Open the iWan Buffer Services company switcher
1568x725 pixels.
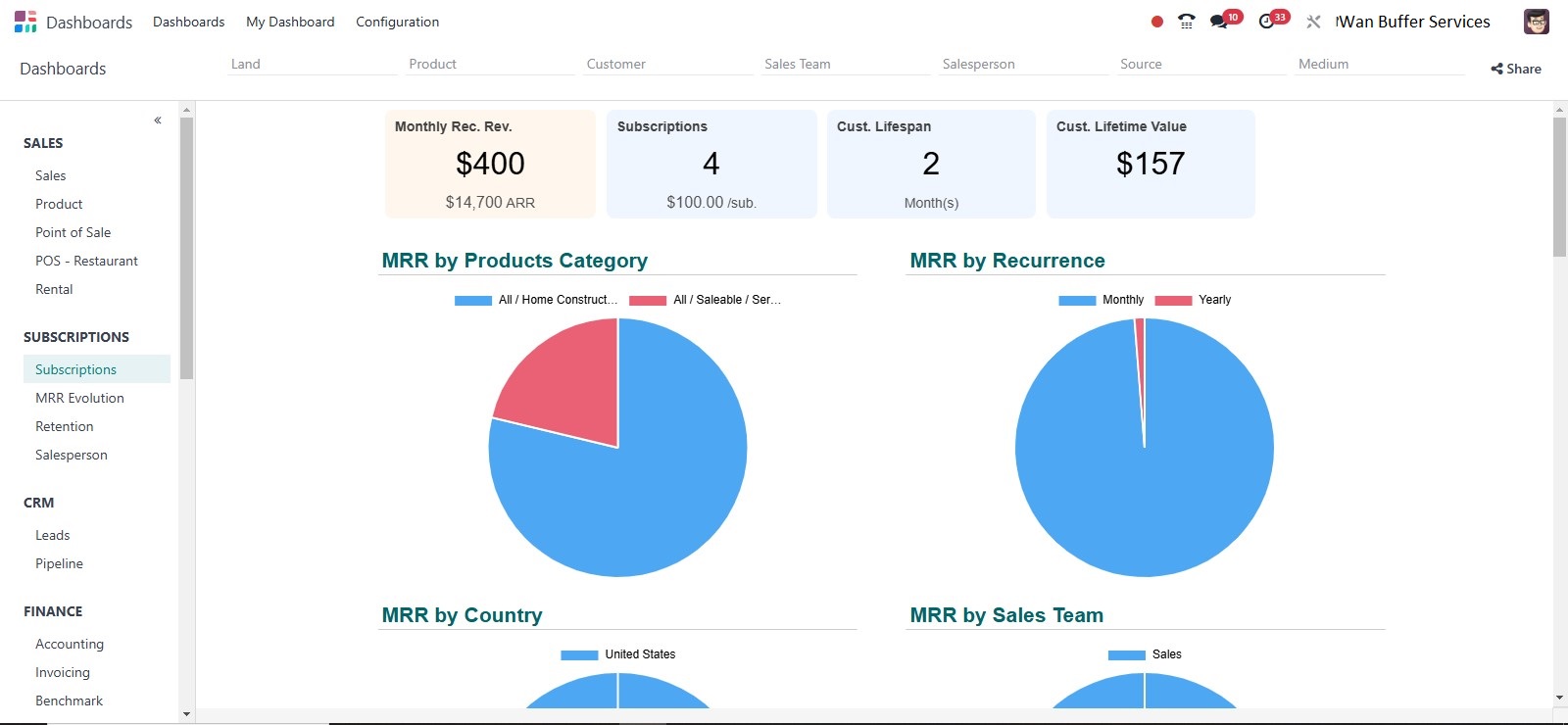point(1412,22)
